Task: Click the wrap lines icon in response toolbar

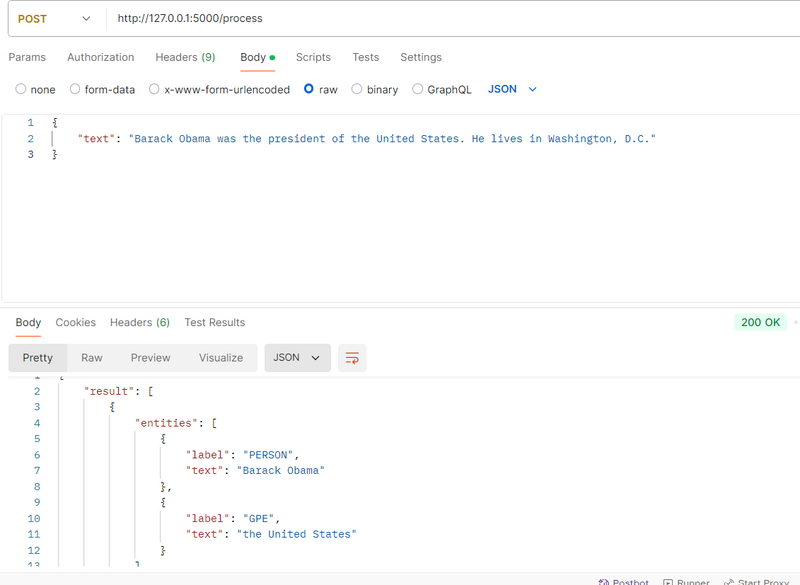Action: click(x=351, y=358)
